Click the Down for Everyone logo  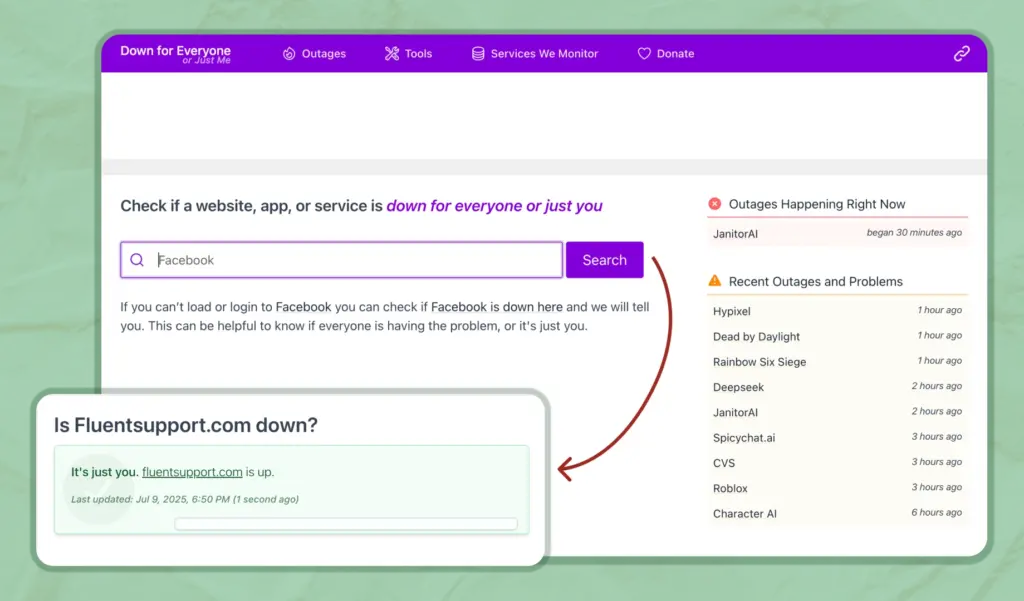point(175,54)
